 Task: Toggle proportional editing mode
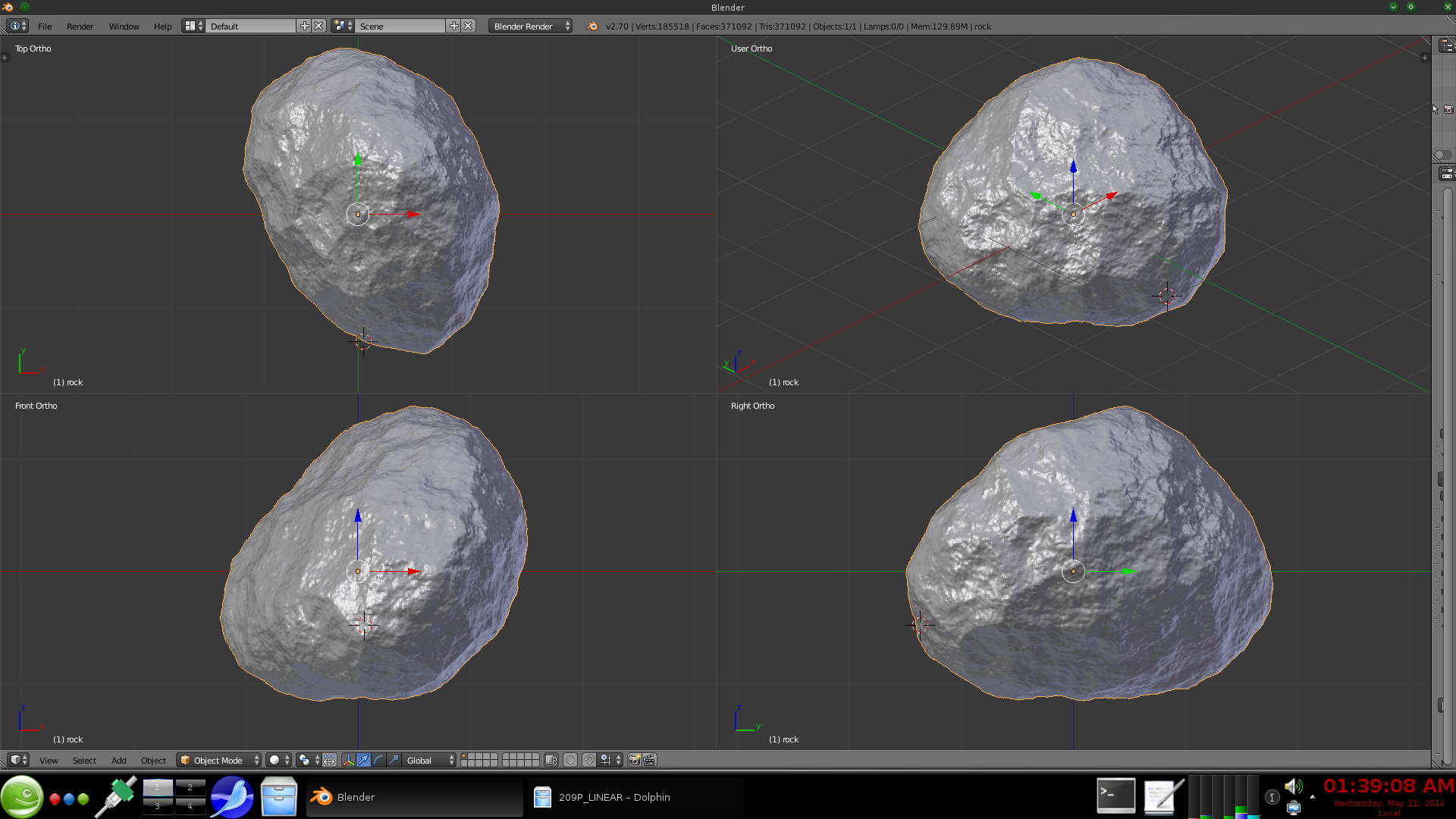coord(570,760)
